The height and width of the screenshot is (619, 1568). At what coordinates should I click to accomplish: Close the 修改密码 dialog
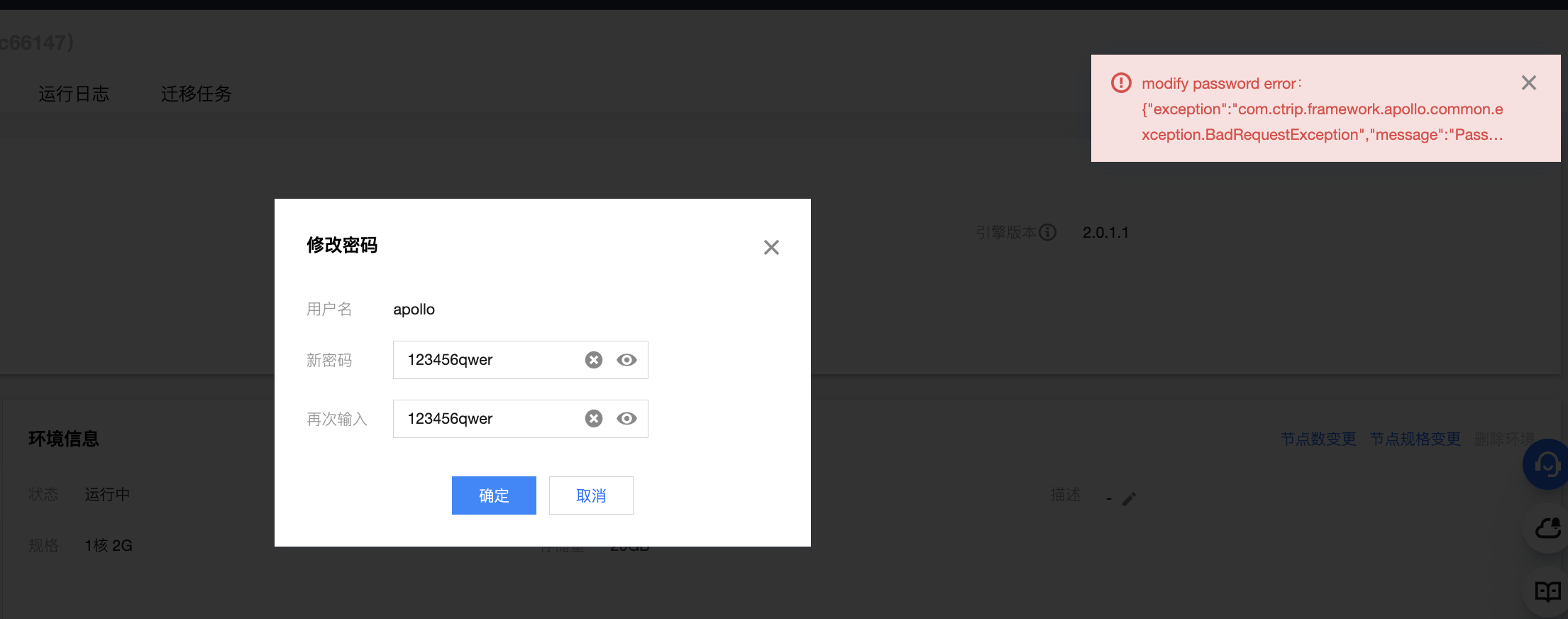click(771, 247)
